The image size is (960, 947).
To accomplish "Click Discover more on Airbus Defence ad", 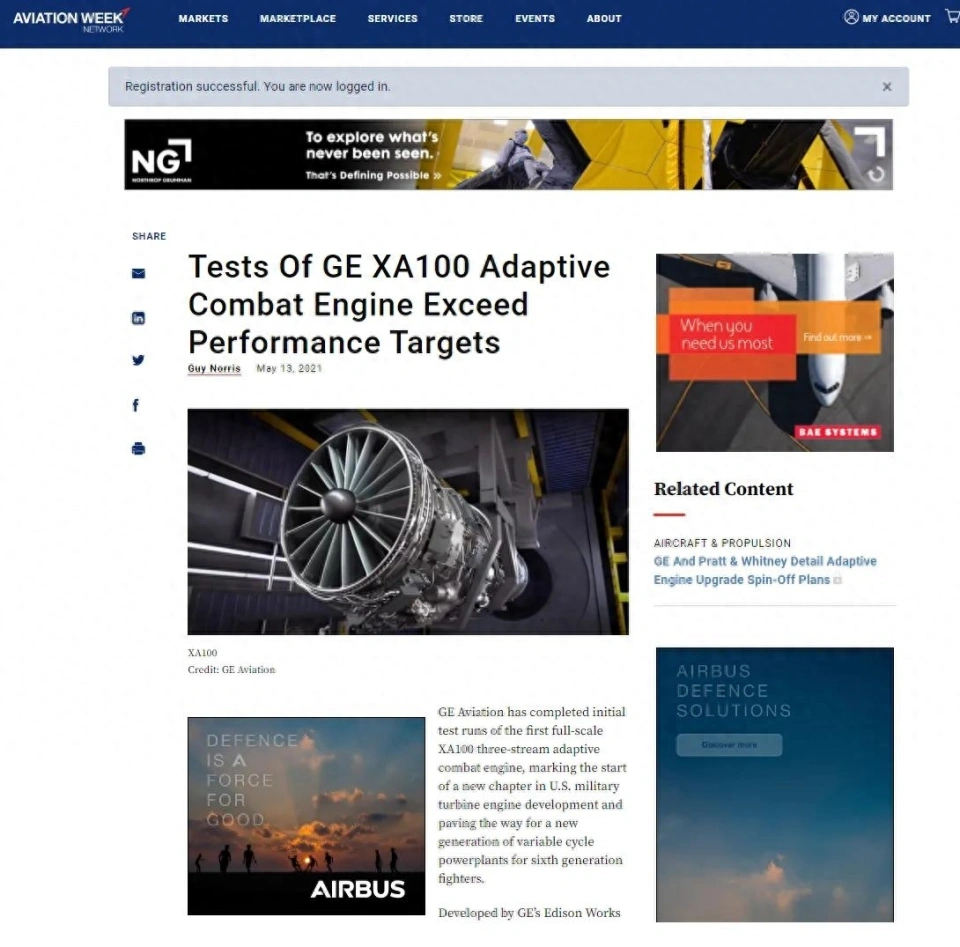I will pos(729,745).
